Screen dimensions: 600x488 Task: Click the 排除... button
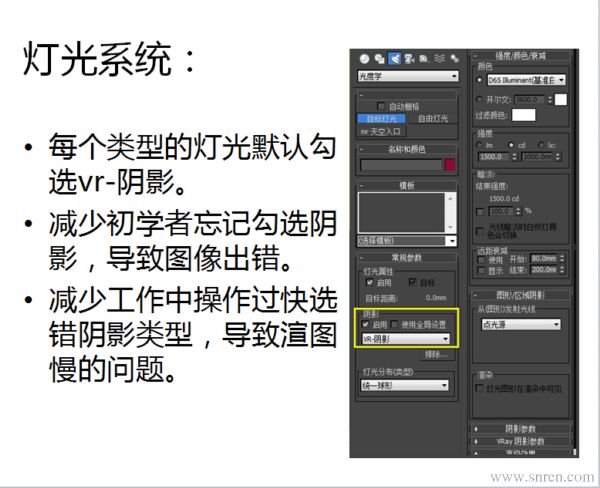point(435,354)
